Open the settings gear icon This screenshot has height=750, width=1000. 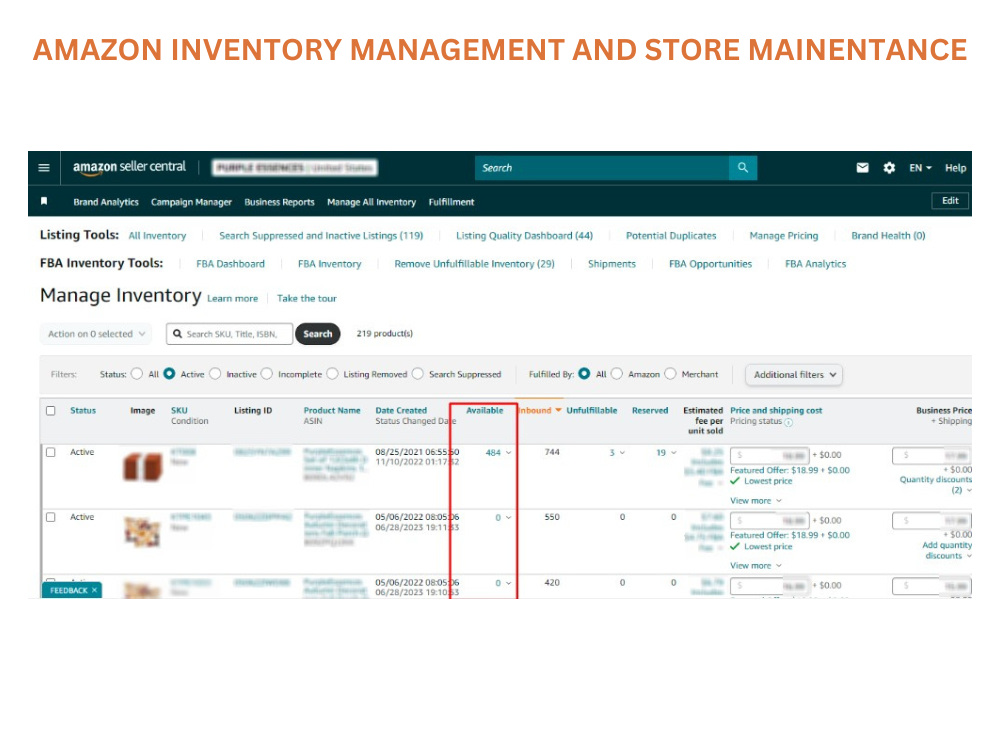[889, 168]
